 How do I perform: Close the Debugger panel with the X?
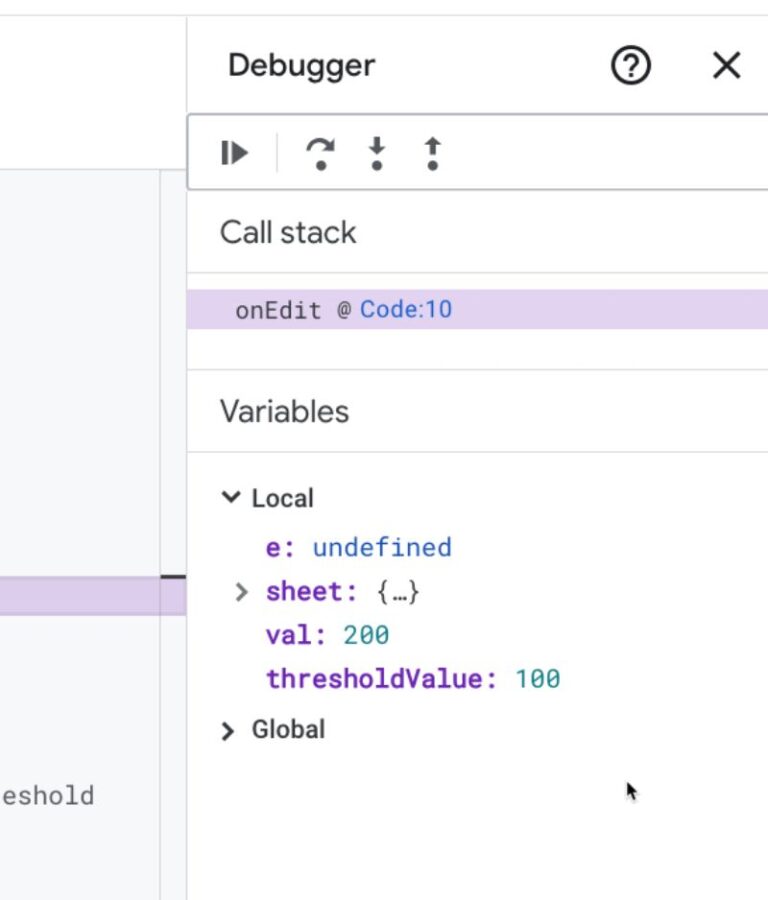[x=727, y=66]
